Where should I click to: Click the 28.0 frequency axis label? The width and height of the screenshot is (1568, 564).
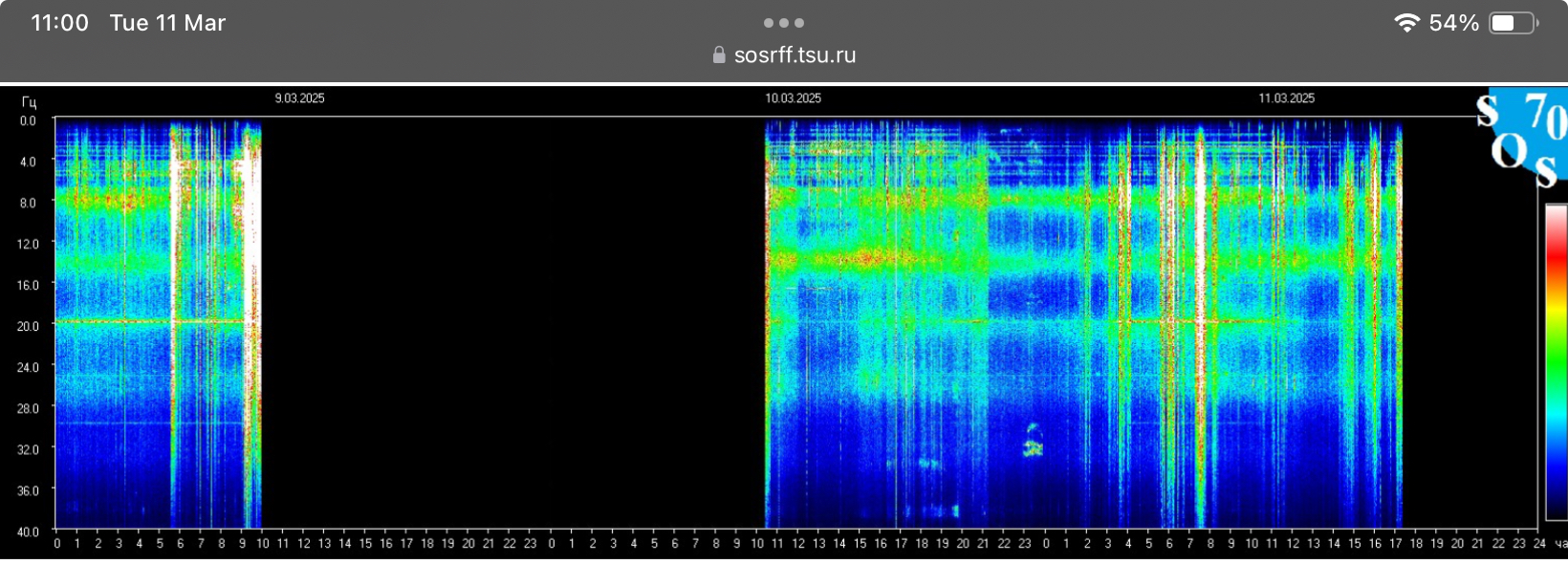pos(28,408)
